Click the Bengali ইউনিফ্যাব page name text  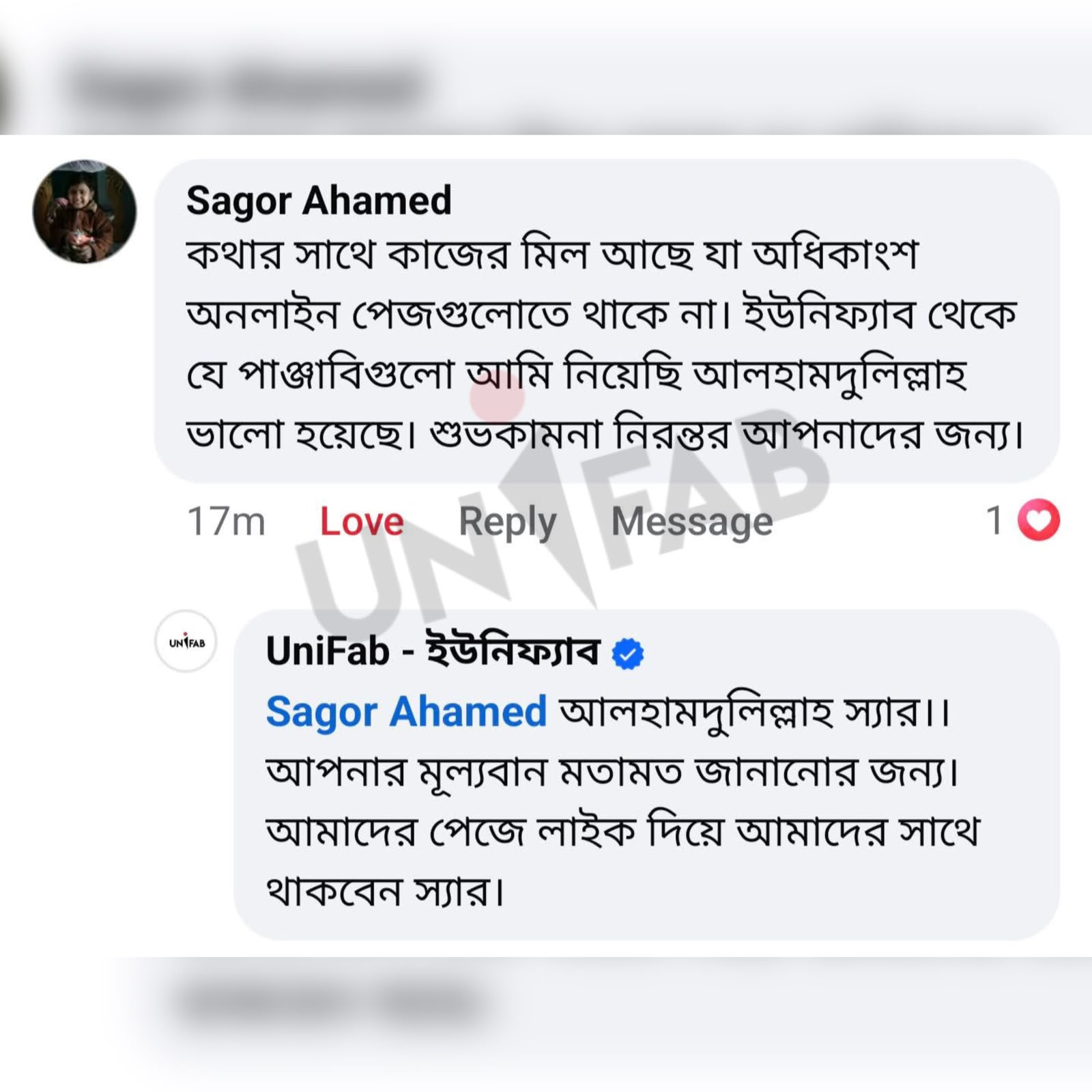coord(513,651)
